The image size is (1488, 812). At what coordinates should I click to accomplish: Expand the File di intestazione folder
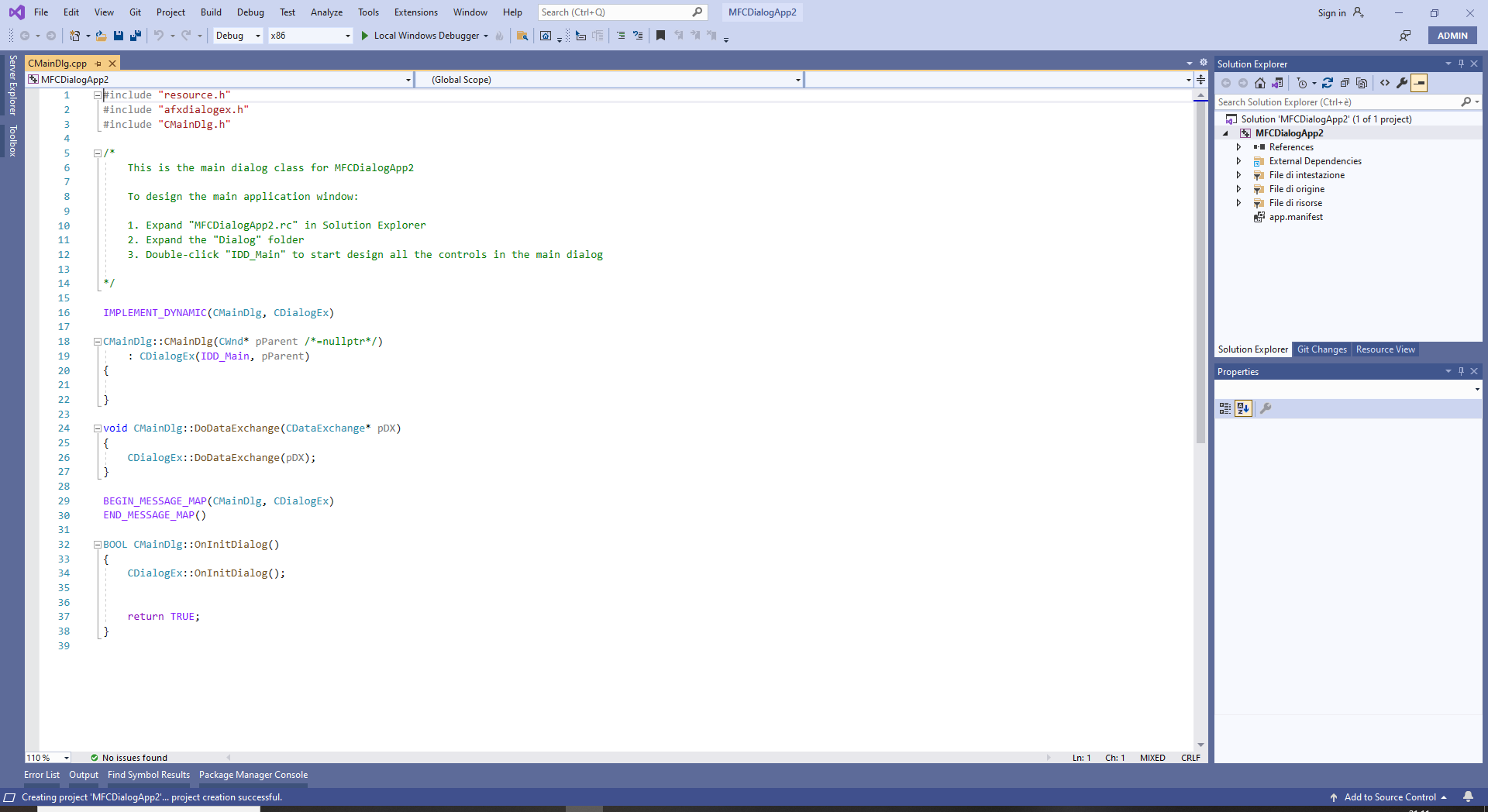[1238, 175]
